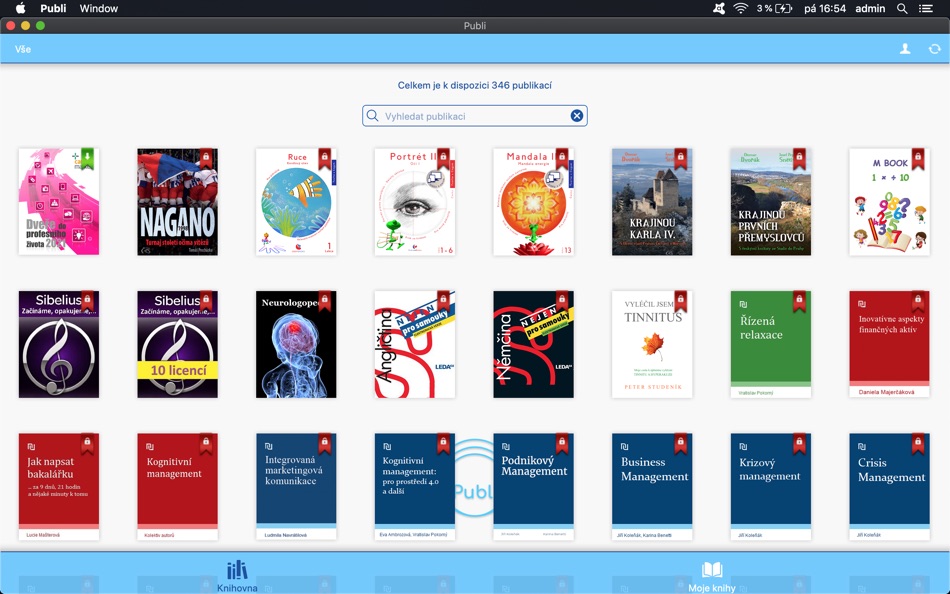Image resolution: width=950 pixels, height=594 pixels.
Task: Switch to Moje knihy tab
Action: point(712,576)
